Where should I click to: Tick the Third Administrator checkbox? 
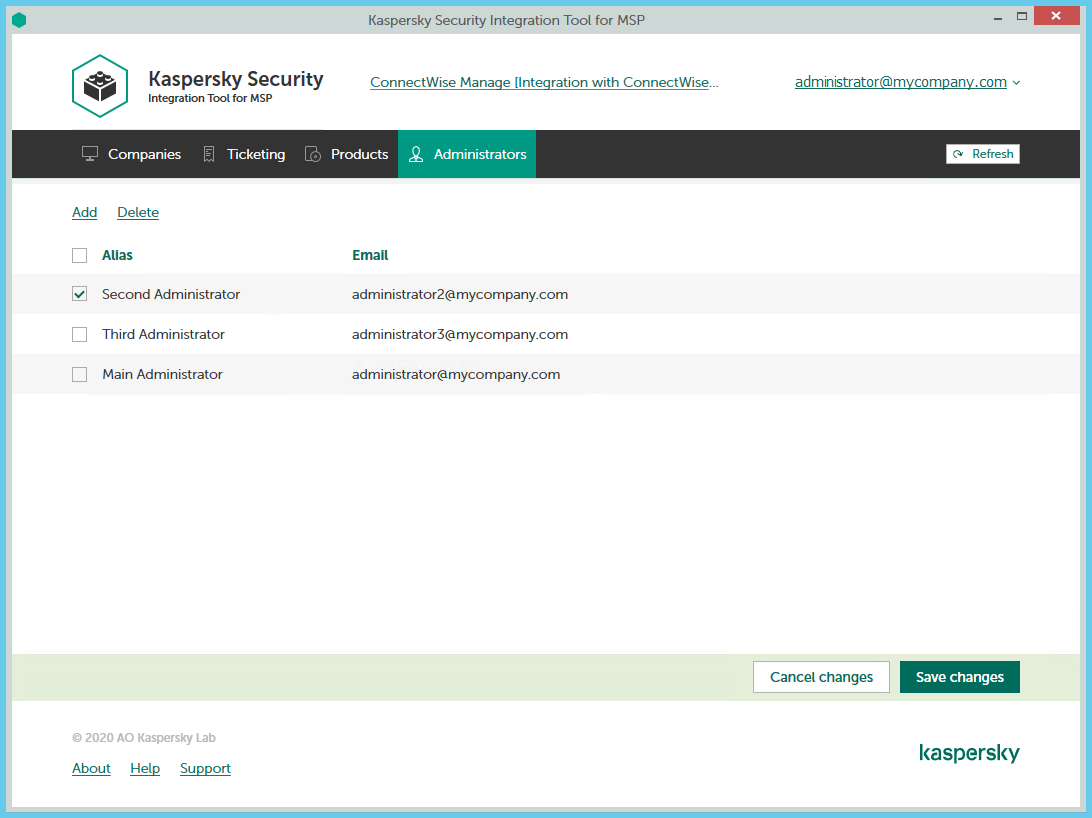tap(80, 335)
